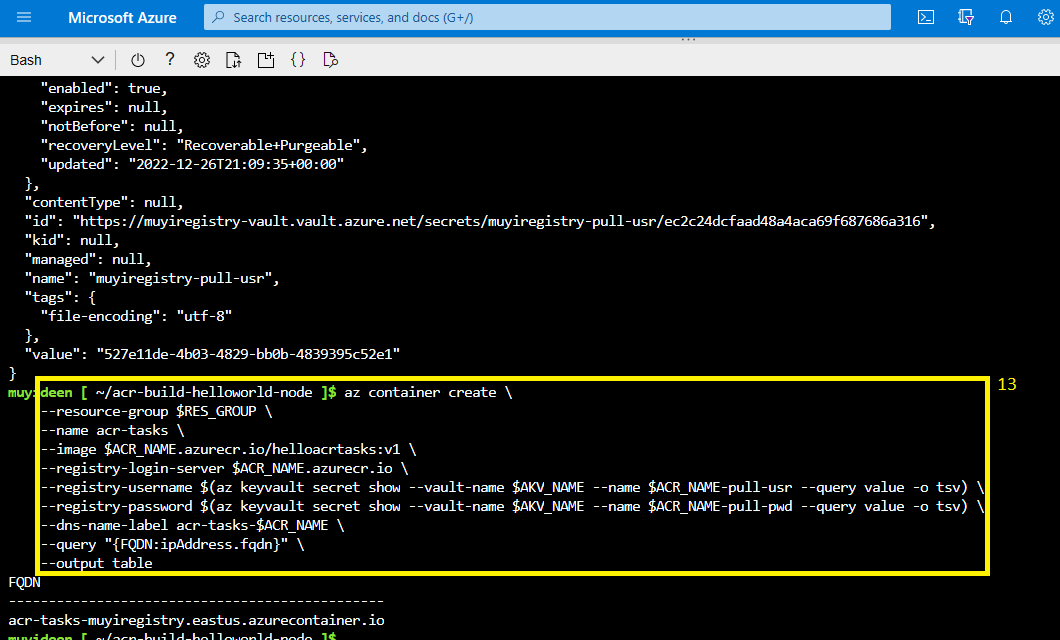Click the --name acr-tasks line

pos(112,430)
